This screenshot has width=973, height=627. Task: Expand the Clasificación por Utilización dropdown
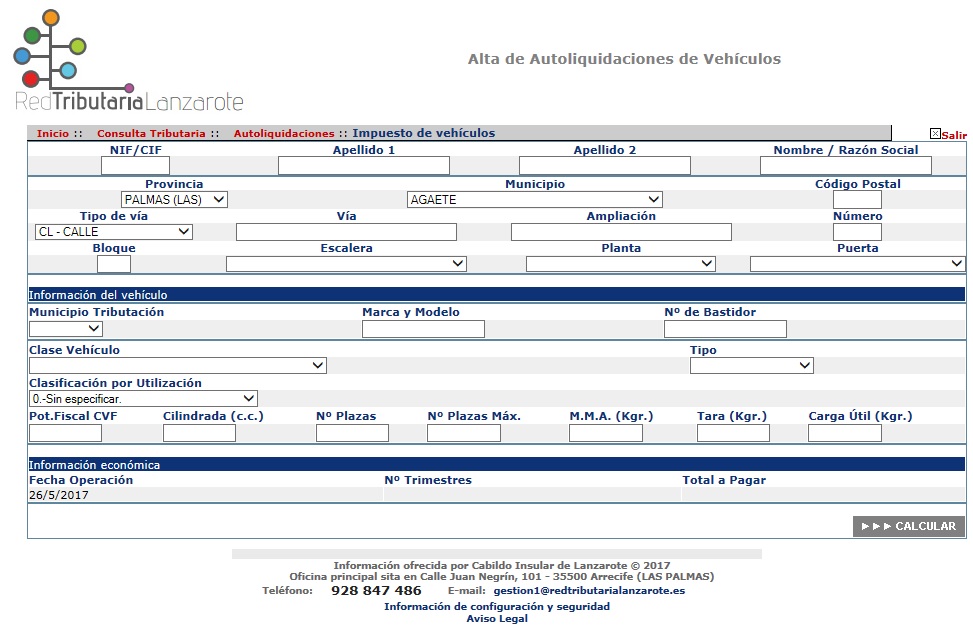(143, 399)
